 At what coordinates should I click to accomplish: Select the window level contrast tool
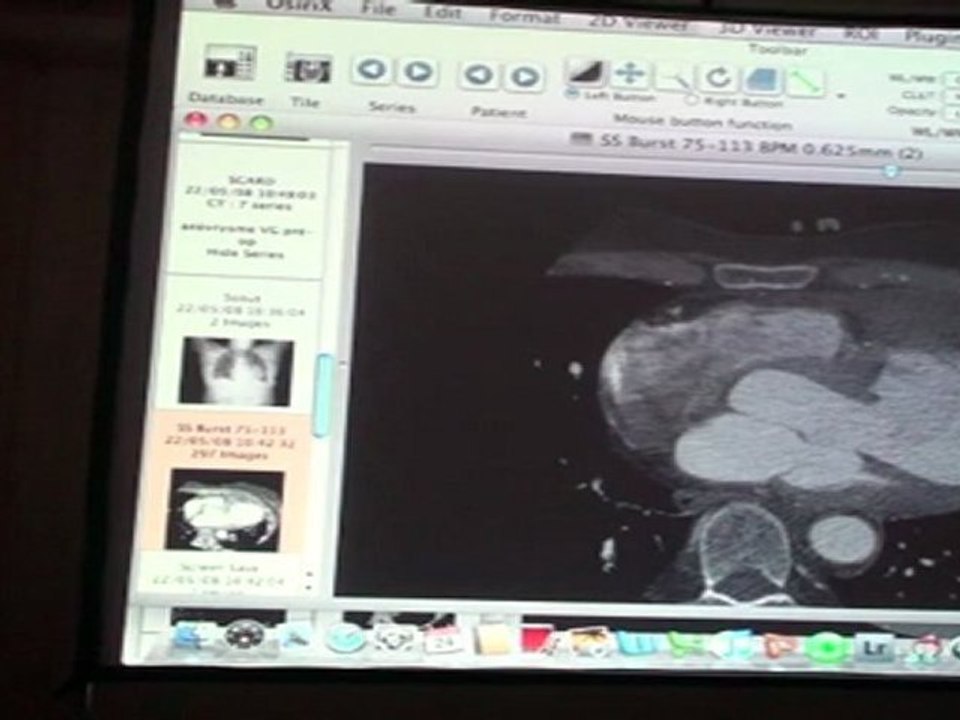(x=585, y=73)
